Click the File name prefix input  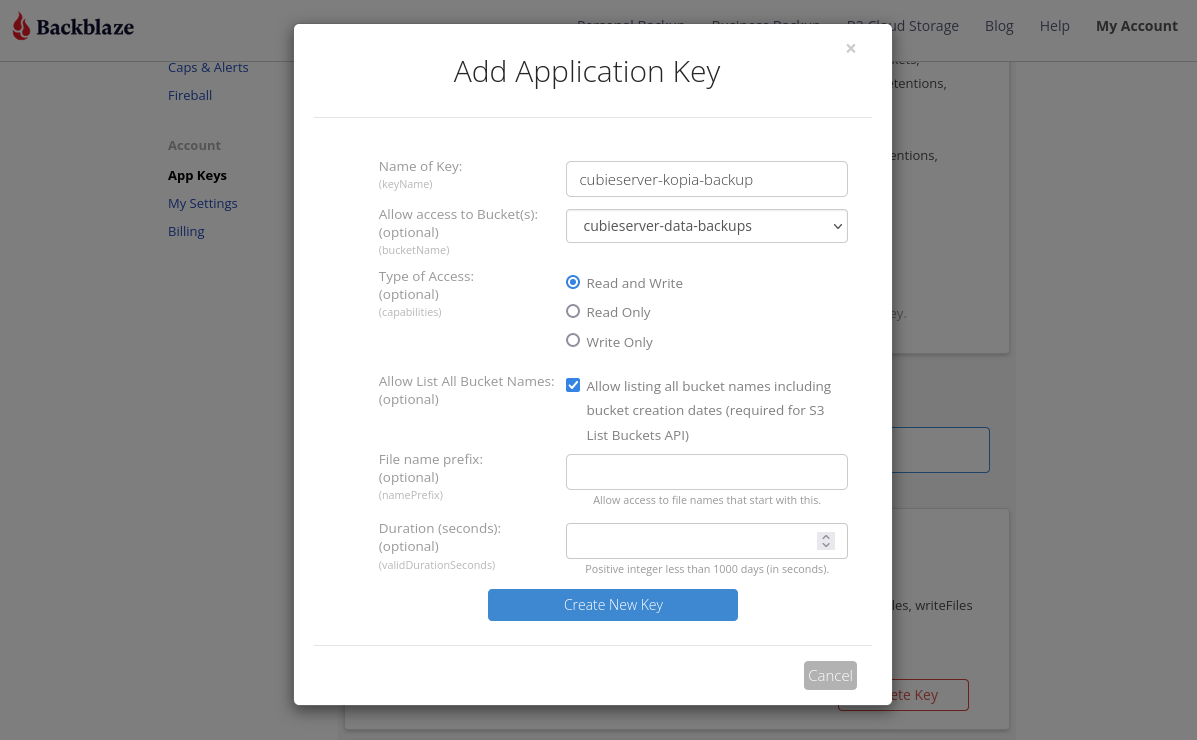[x=707, y=471]
